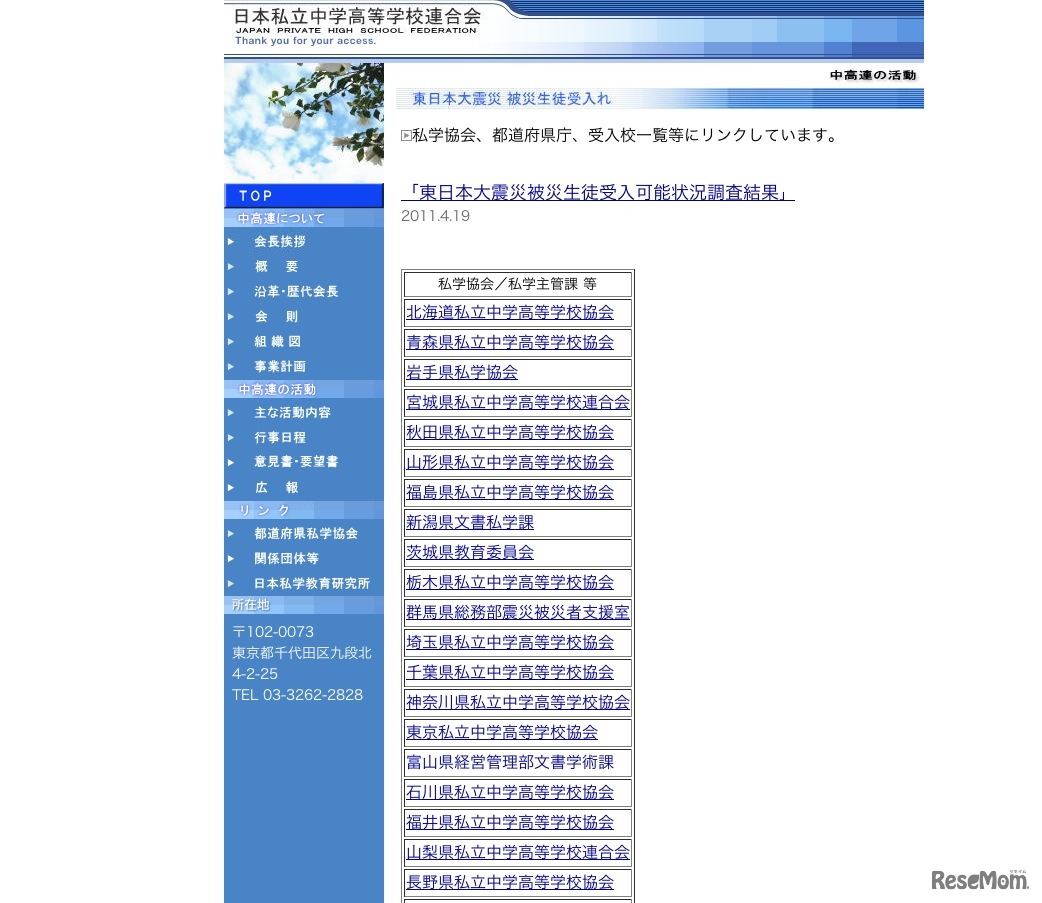Open 日本私学教育研究所 sidebar link
1042x903 pixels.
pos(312,583)
